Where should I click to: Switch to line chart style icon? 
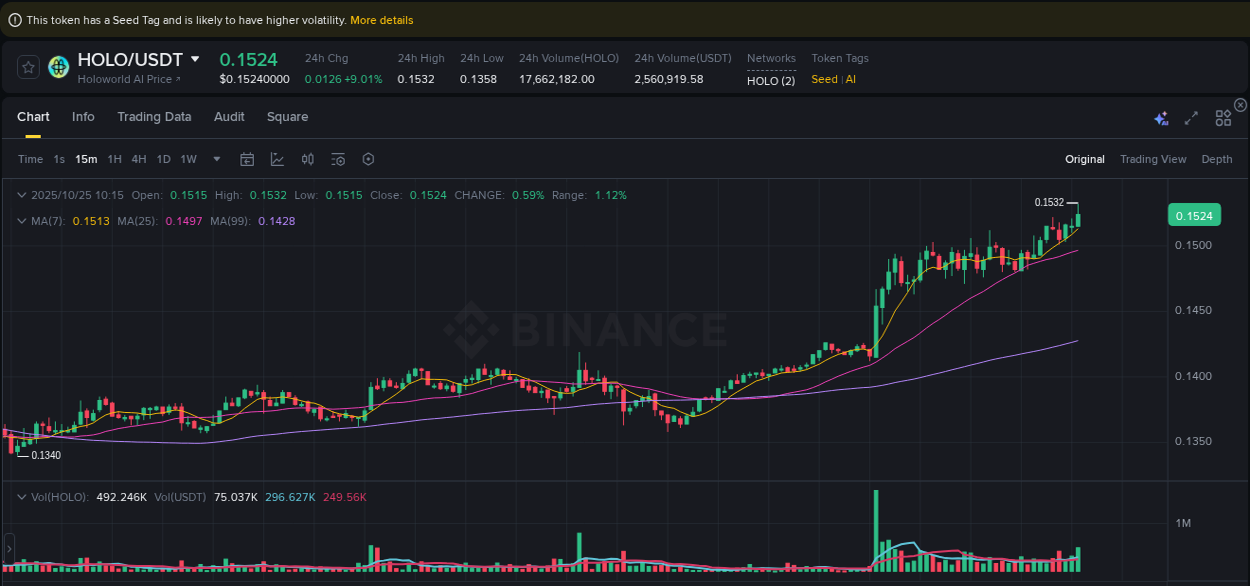(x=275, y=159)
